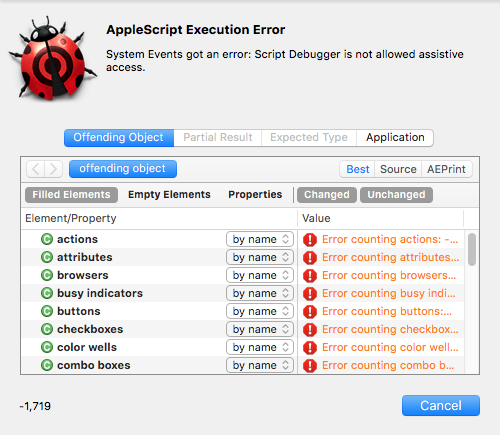Select the Partial Result tab
Image resolution: width=500 pixels, height=435 pixels.
click(x=218, y=138)
